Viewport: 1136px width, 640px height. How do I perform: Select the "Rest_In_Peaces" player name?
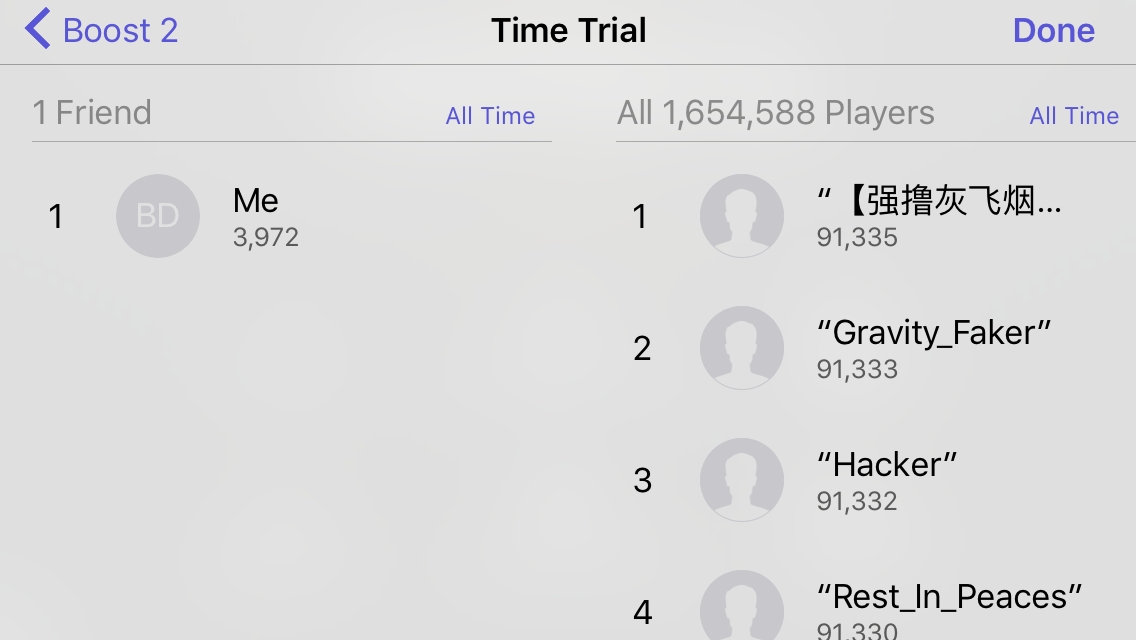click(x=949, y=596)
